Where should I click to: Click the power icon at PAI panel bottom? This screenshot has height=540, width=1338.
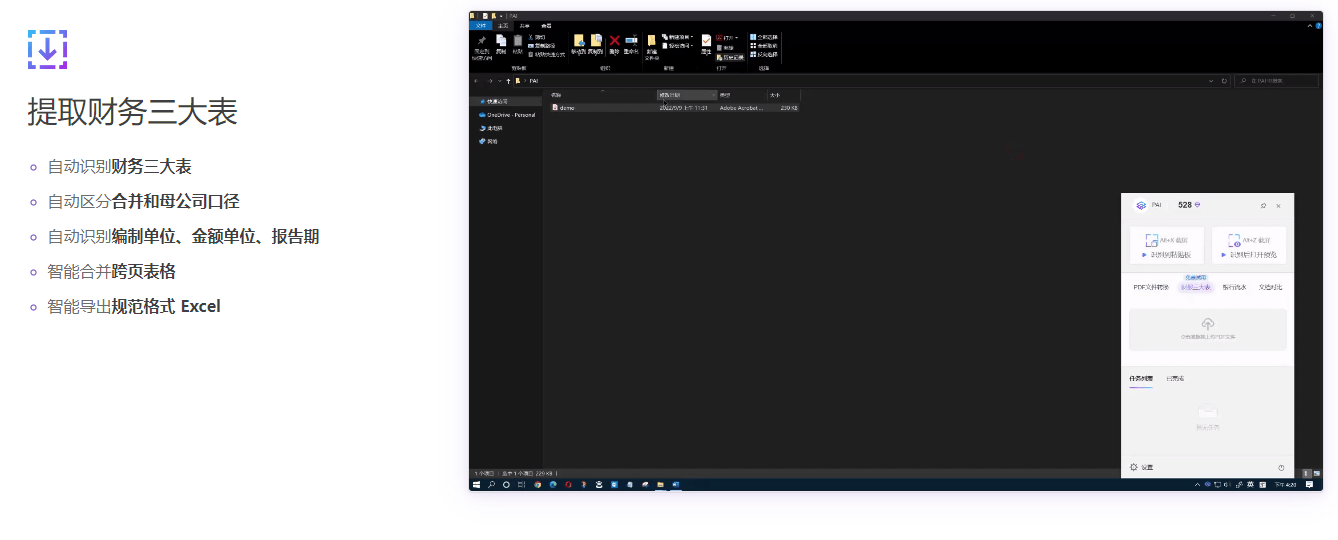click(1281, 467)
